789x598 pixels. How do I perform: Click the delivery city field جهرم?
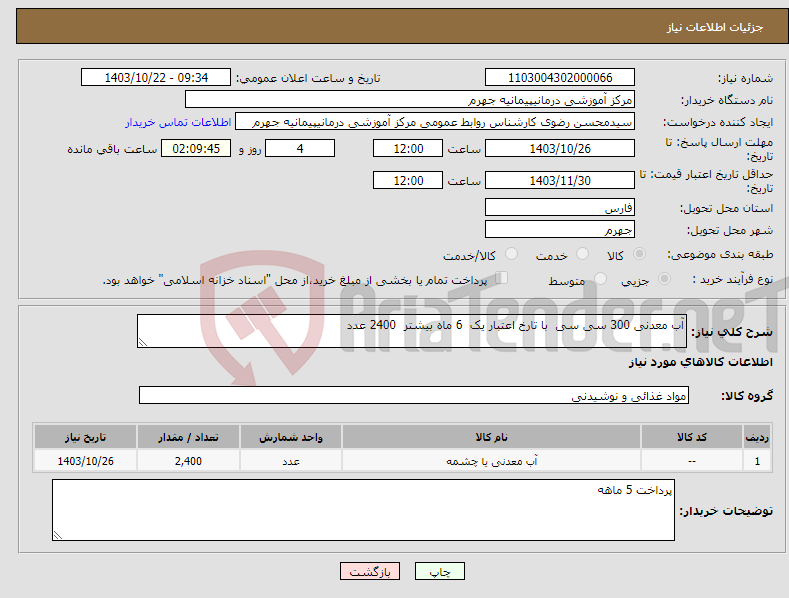coord(560,230)
